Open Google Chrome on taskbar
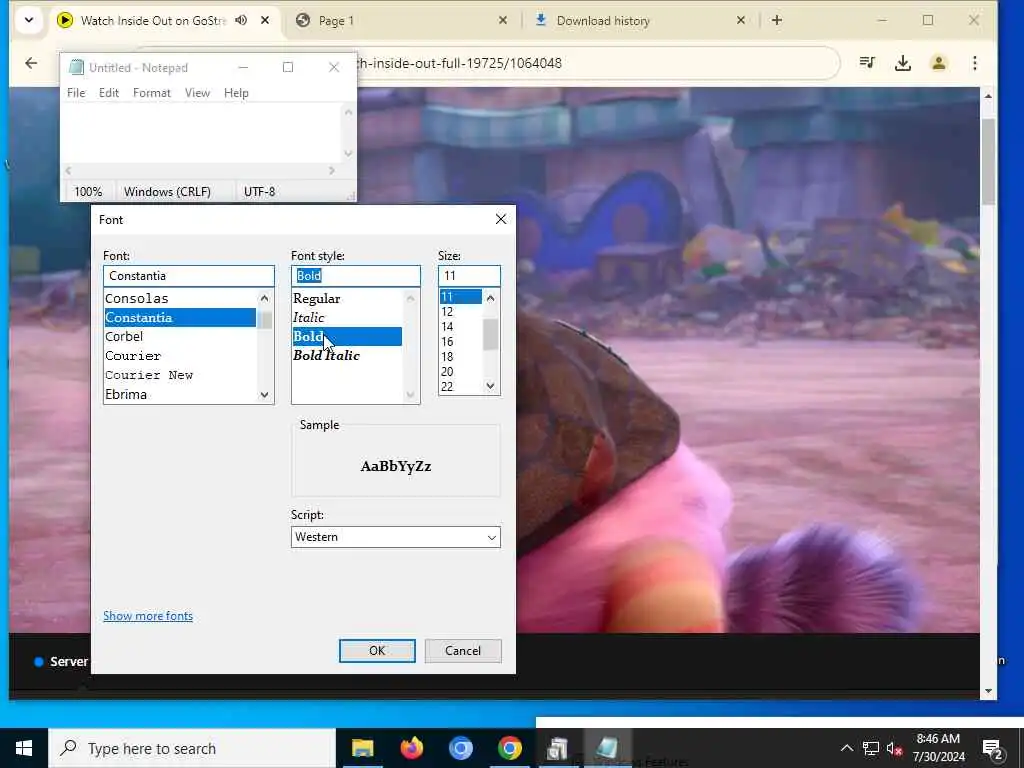 [x=509, y=748]
